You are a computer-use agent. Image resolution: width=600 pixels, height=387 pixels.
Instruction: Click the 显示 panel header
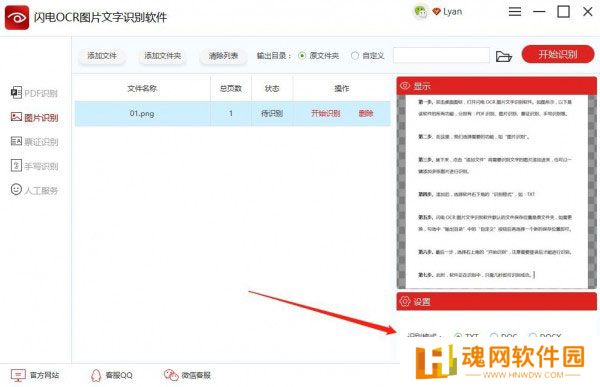497,86
